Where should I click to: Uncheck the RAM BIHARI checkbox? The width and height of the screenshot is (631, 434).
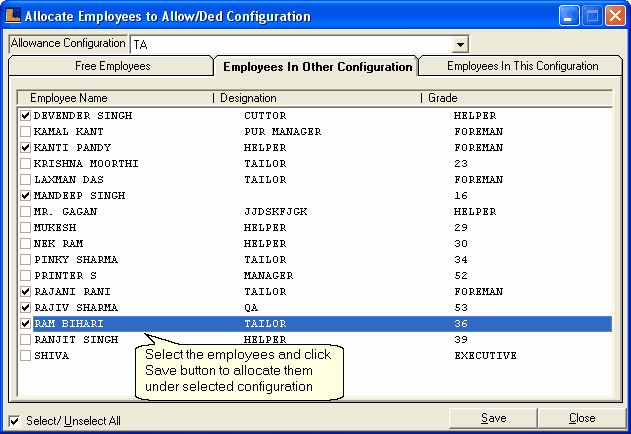coord(25,324)
